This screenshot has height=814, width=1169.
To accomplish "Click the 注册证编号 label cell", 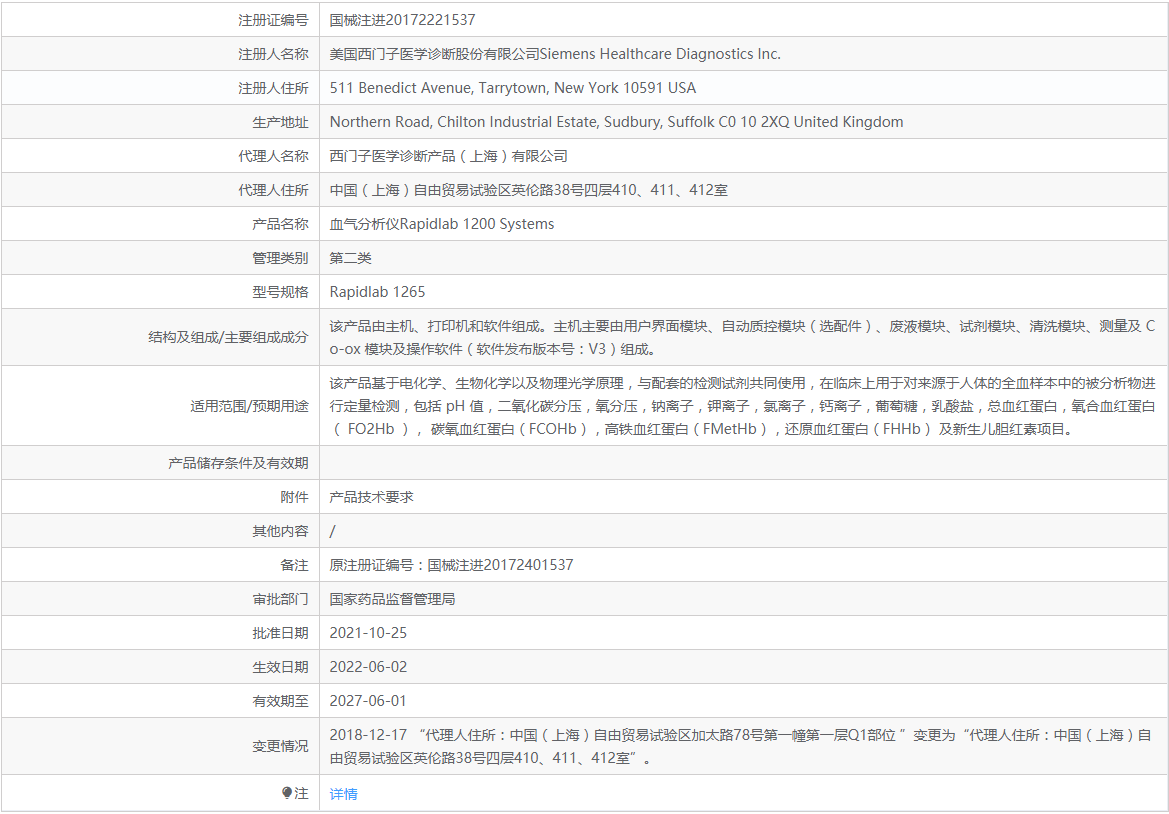I will [160, 20].
